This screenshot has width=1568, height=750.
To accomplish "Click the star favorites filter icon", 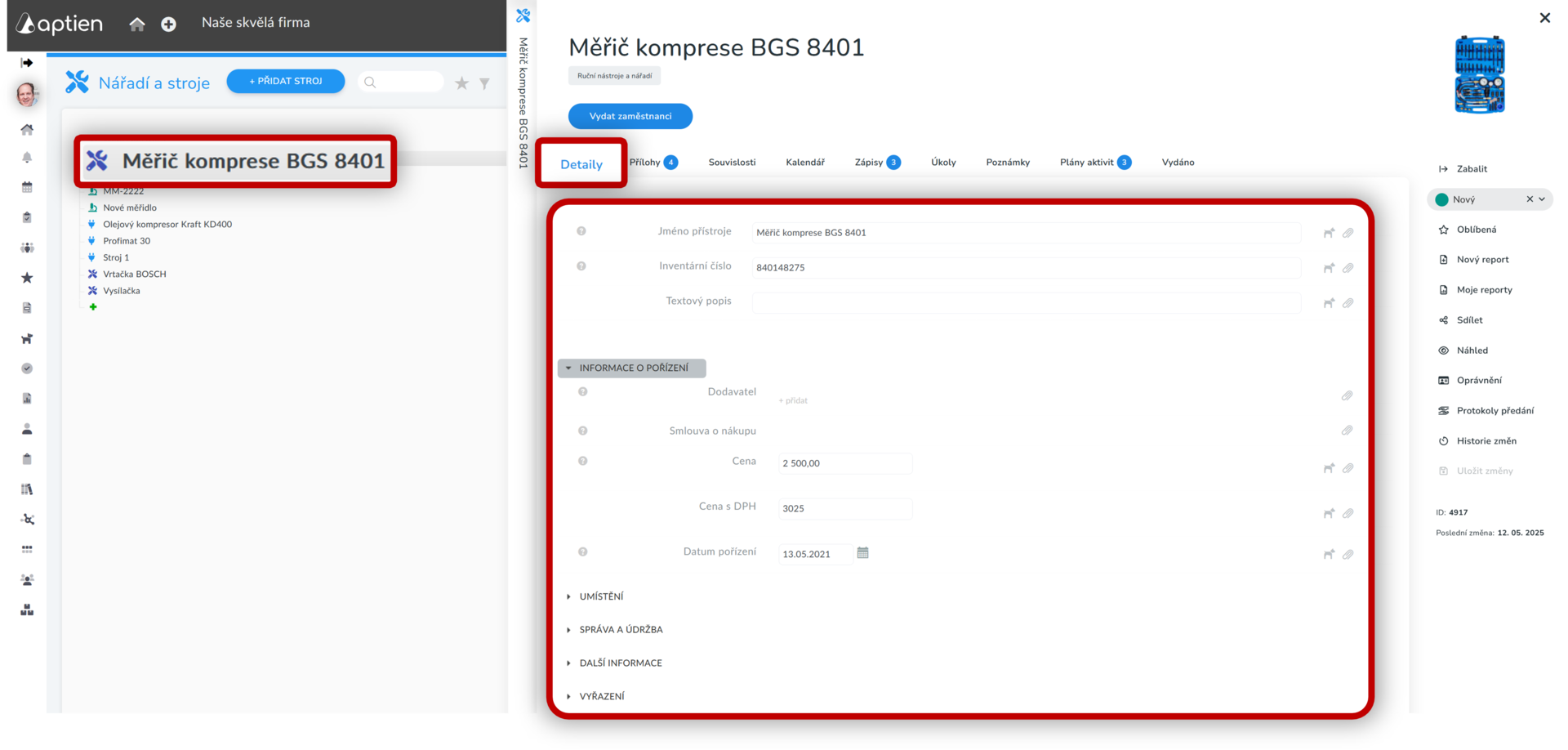I will tap(461, 83).
